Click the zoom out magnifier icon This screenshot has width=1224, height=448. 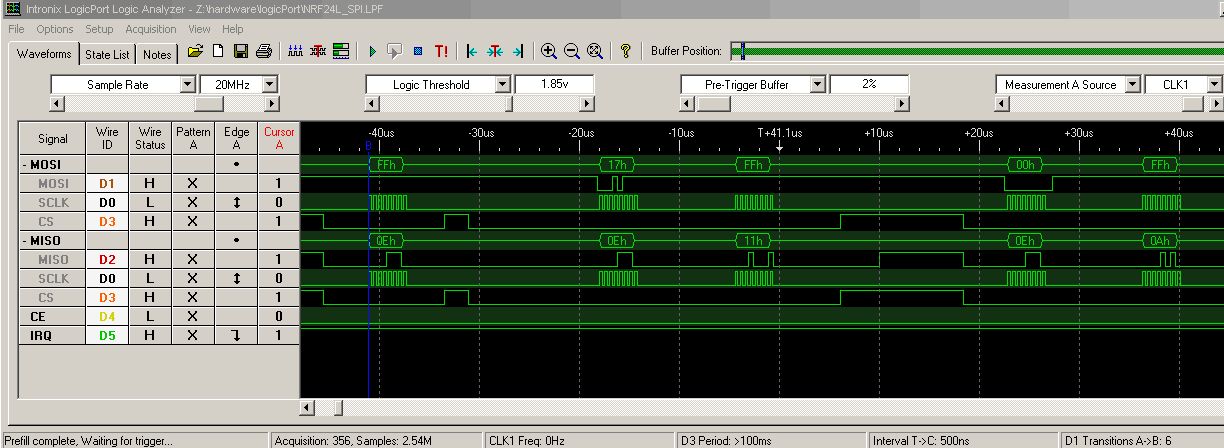pyautogui.click(x=572, y=51)
